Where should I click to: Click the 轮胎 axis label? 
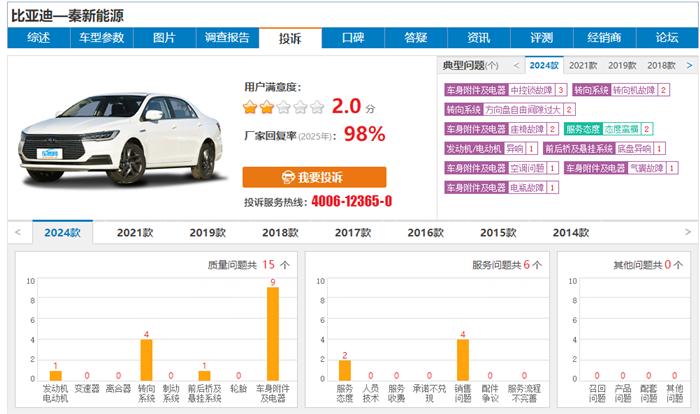(x=238, y=389)
